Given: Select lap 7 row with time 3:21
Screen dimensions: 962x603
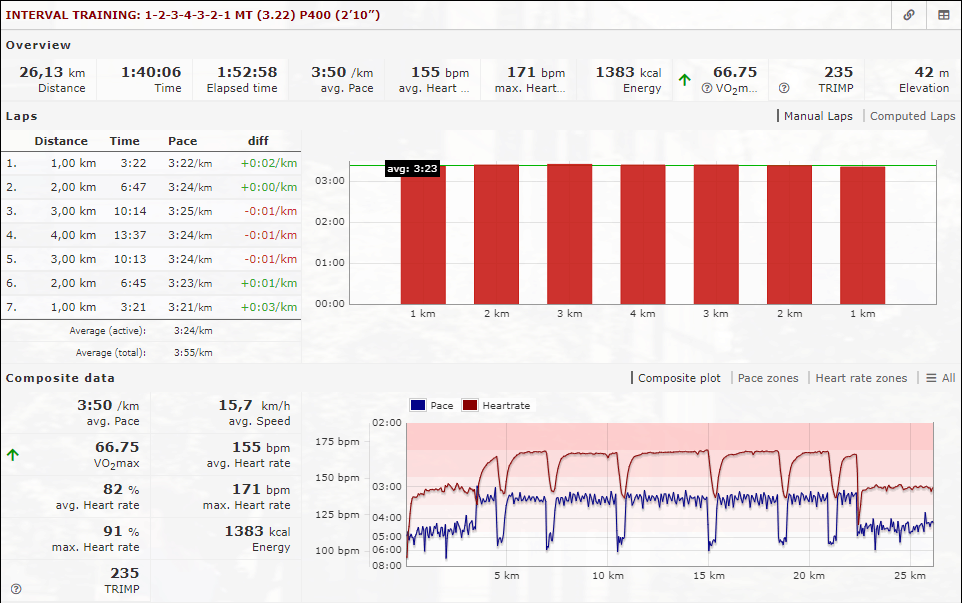Looking at the screenshot, I should 151,307.
